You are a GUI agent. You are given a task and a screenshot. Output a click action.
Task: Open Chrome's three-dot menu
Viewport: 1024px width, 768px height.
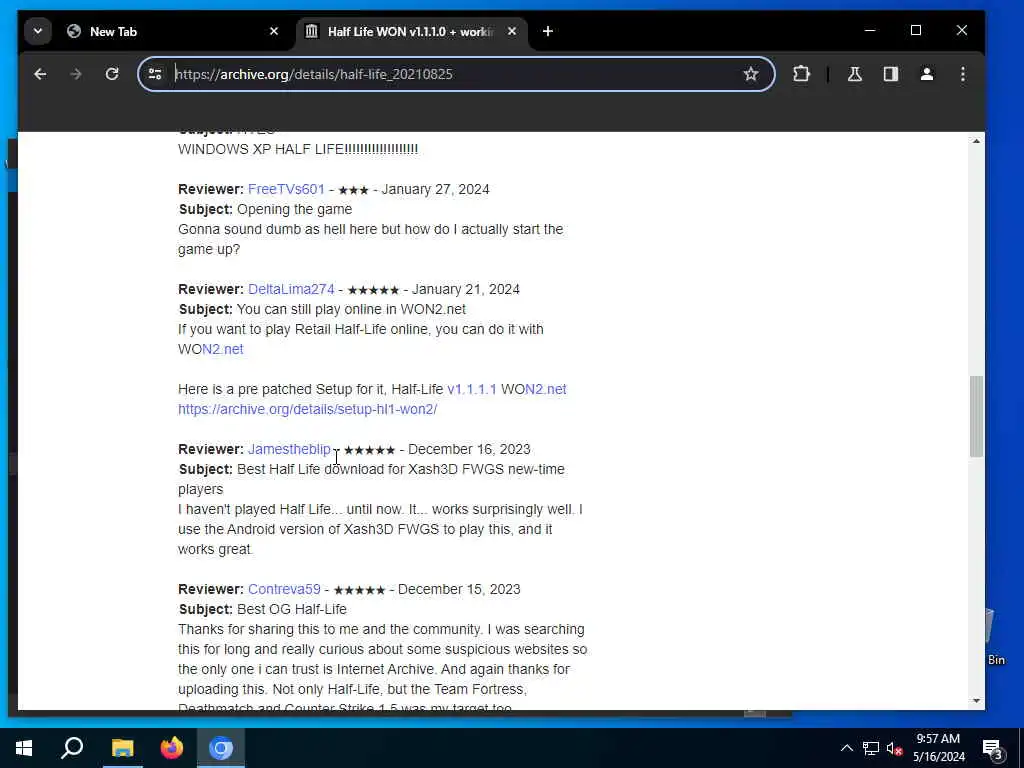click(963, 74)
